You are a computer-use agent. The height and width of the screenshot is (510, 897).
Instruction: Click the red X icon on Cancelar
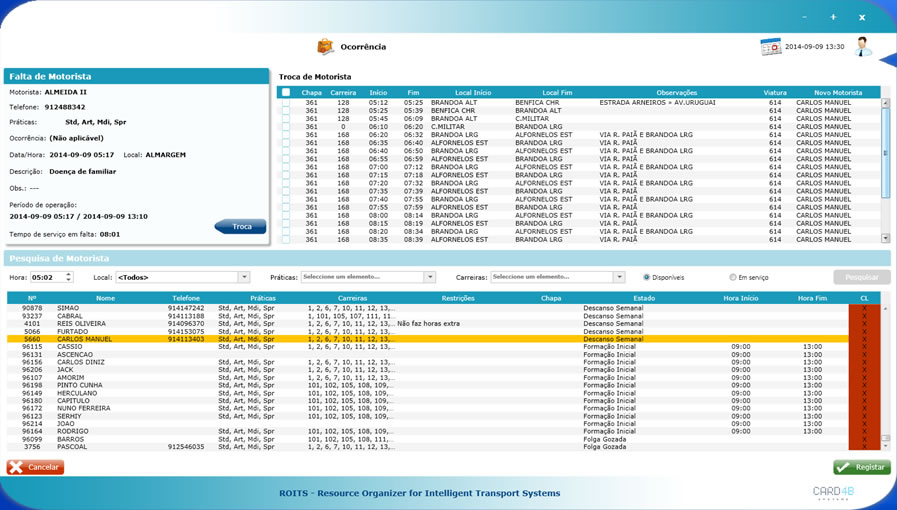click(16, 467)
